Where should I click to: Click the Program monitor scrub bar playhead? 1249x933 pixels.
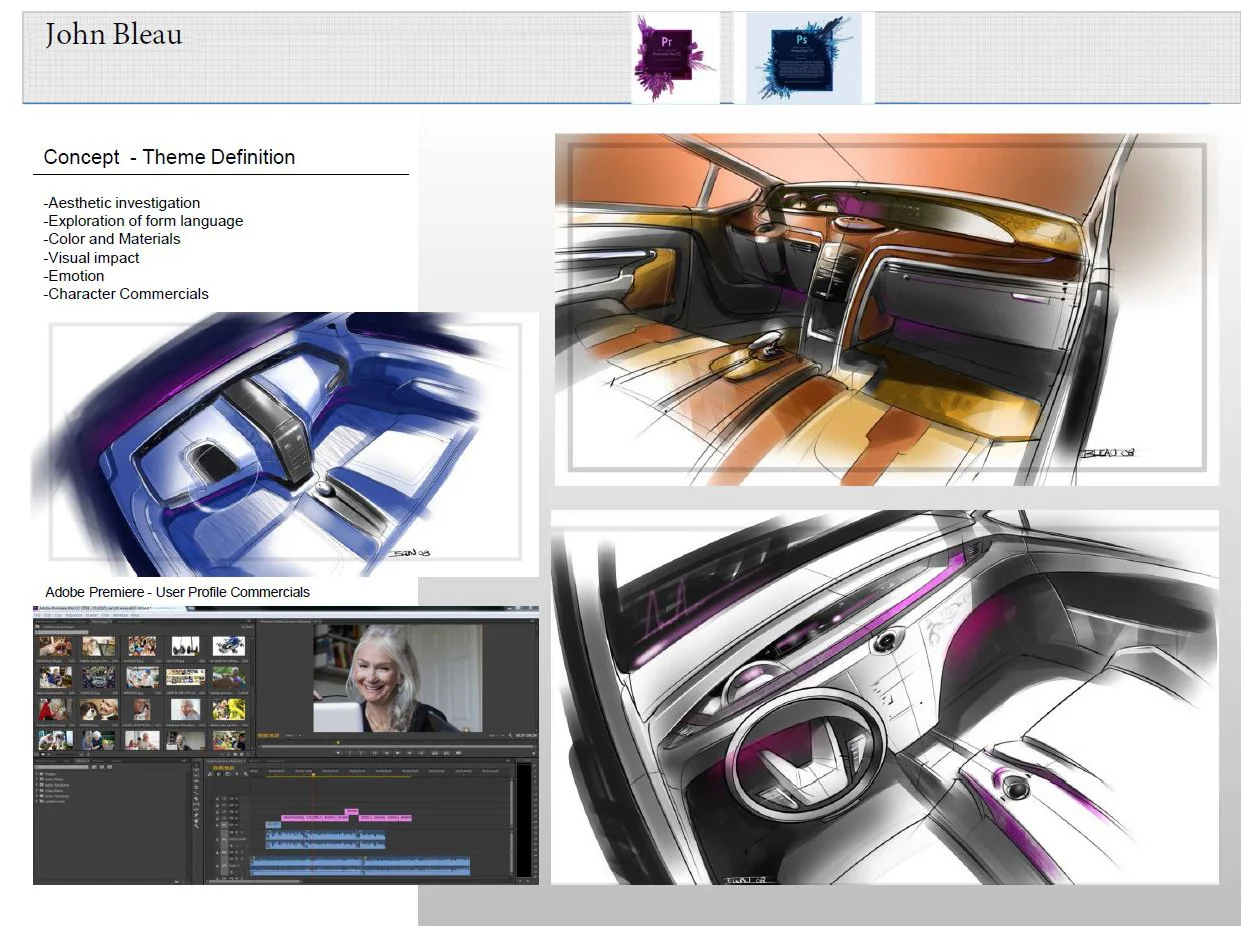coord(338,742)
